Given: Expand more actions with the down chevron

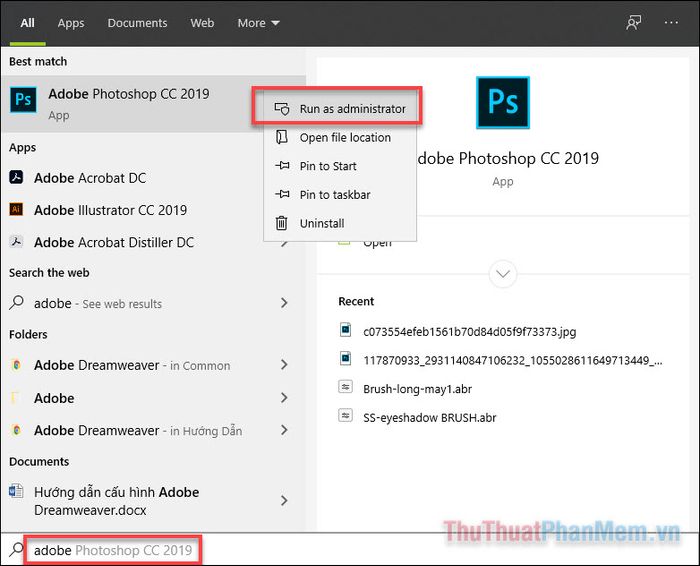Looking at the screenshot, I should (x=503, y=274).
